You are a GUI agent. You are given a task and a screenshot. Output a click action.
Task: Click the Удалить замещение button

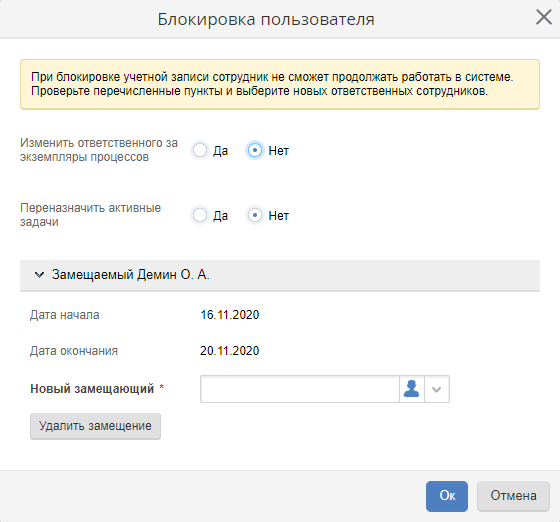click(x=95, y=426)
